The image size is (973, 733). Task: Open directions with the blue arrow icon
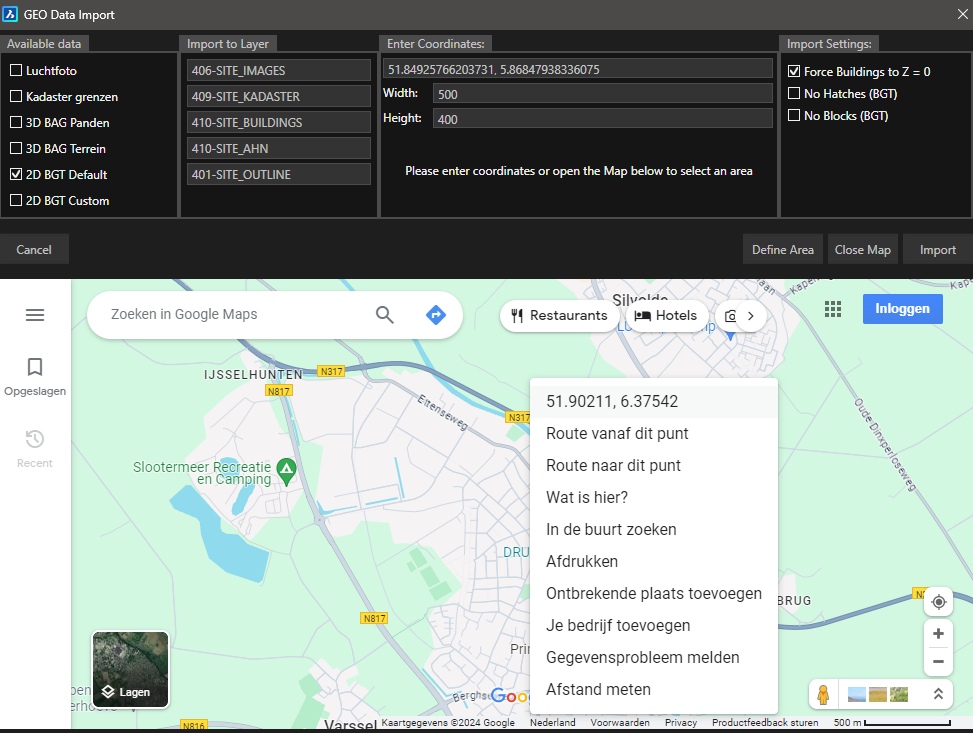point(436,314)
